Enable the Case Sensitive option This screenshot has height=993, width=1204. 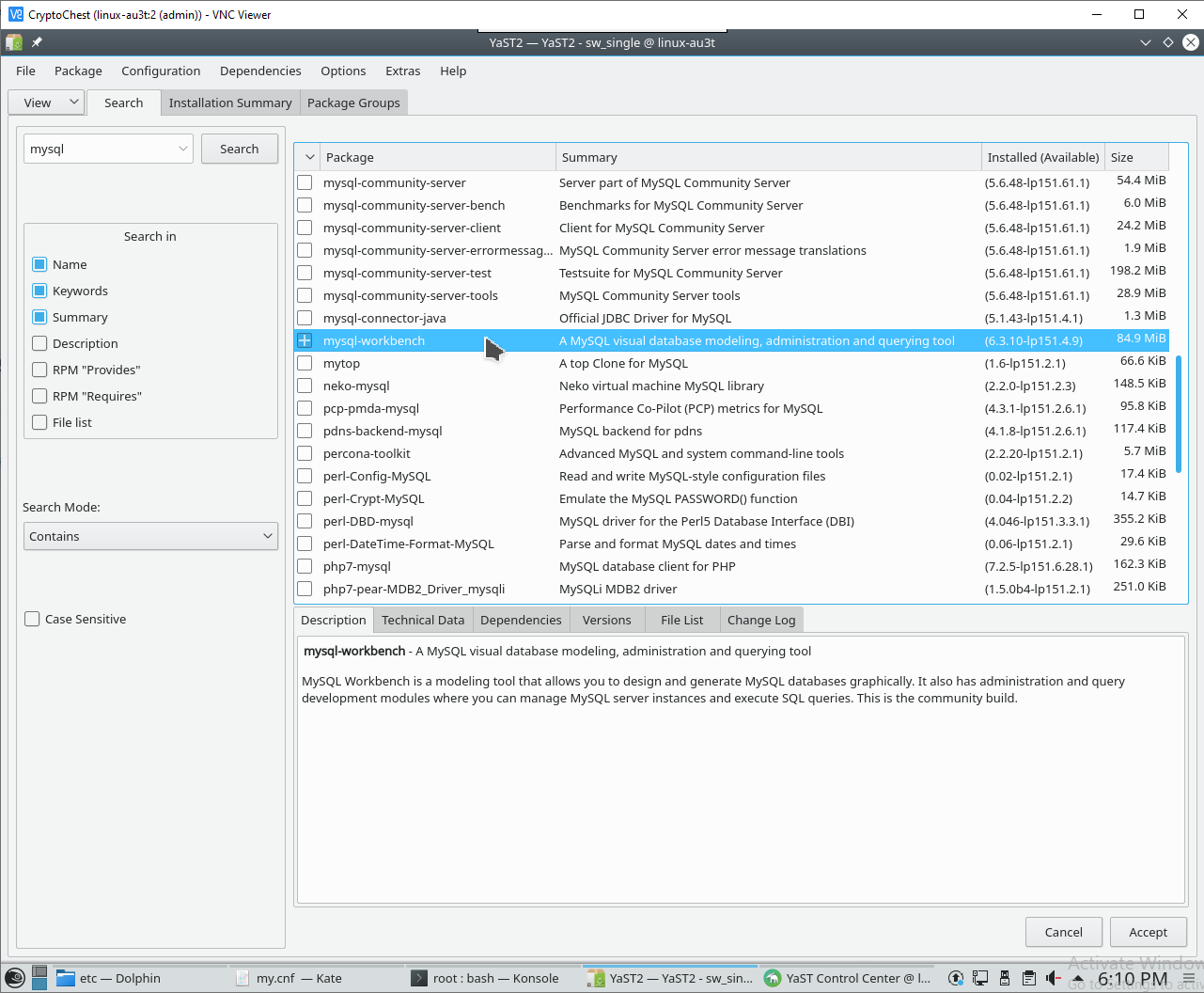click(x=32, y=619)
